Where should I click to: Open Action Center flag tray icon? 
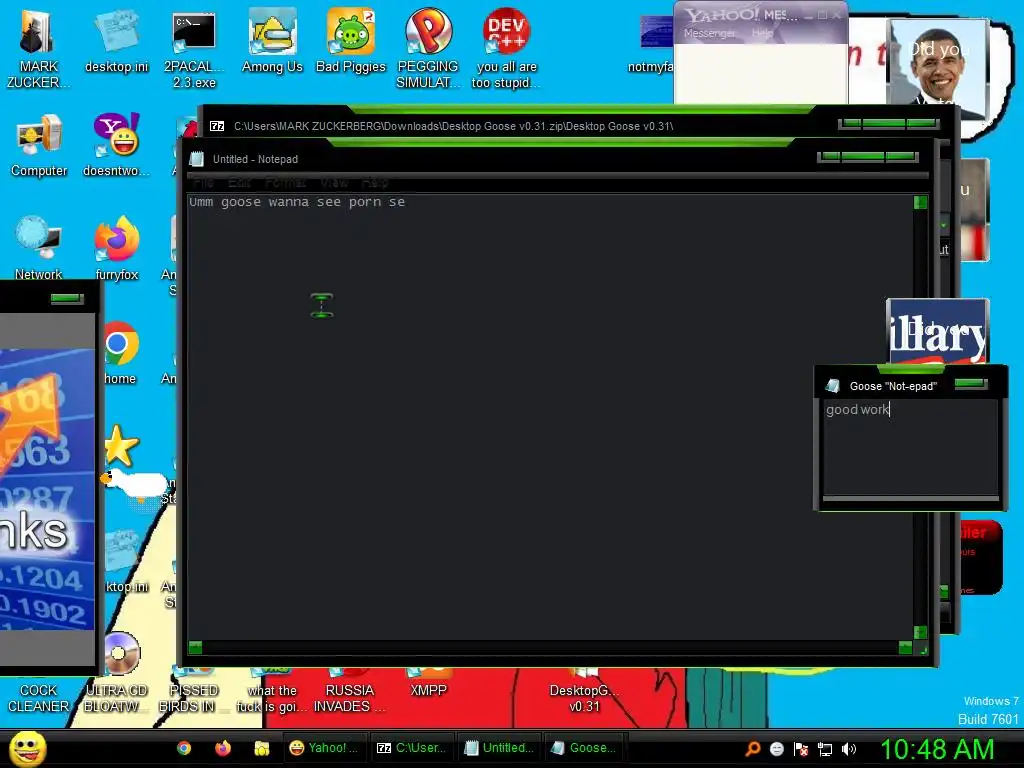coord(801,749)
